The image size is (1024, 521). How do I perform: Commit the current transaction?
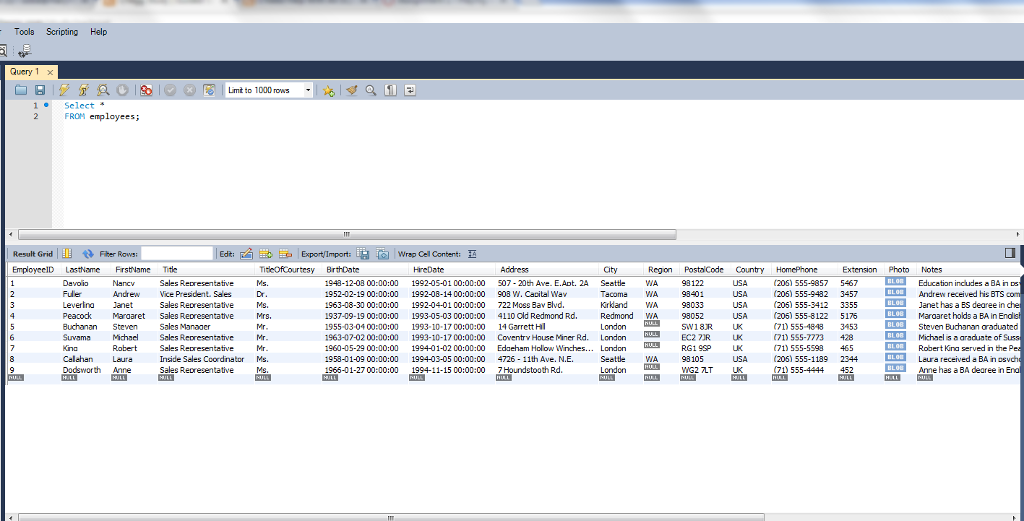[170, 90]
